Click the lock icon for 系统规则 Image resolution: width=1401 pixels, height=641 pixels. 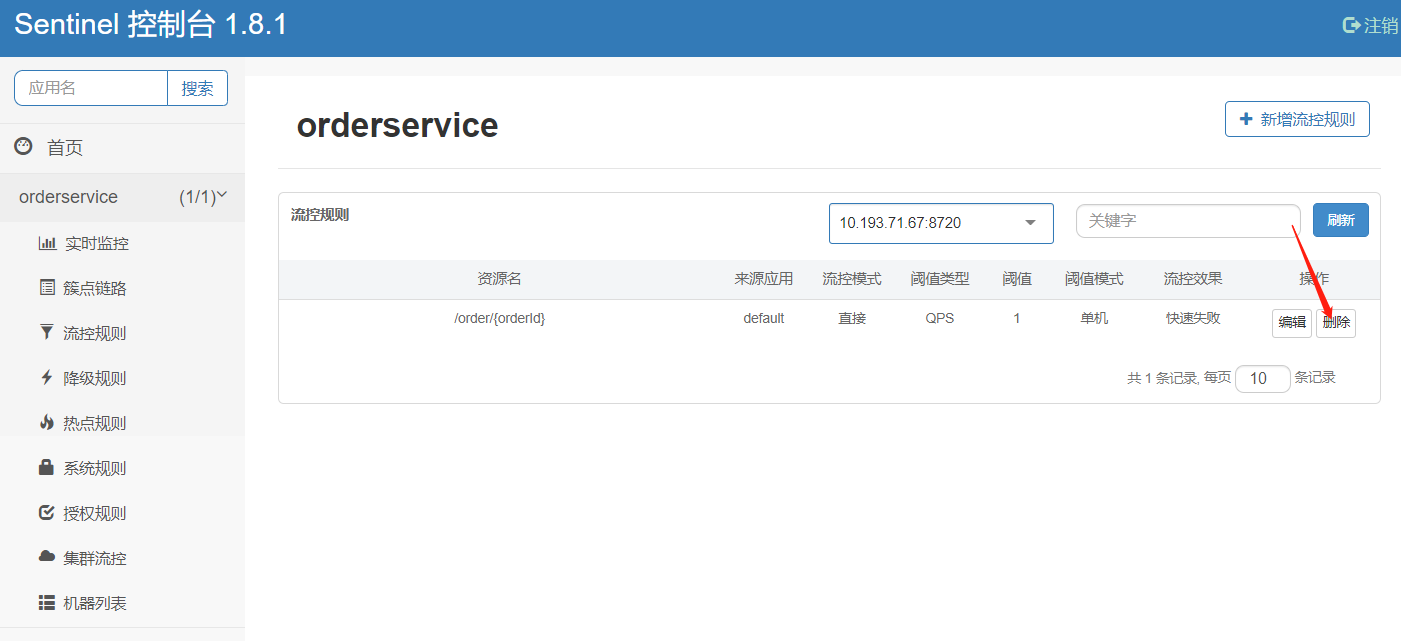click(x=46, y=467)
